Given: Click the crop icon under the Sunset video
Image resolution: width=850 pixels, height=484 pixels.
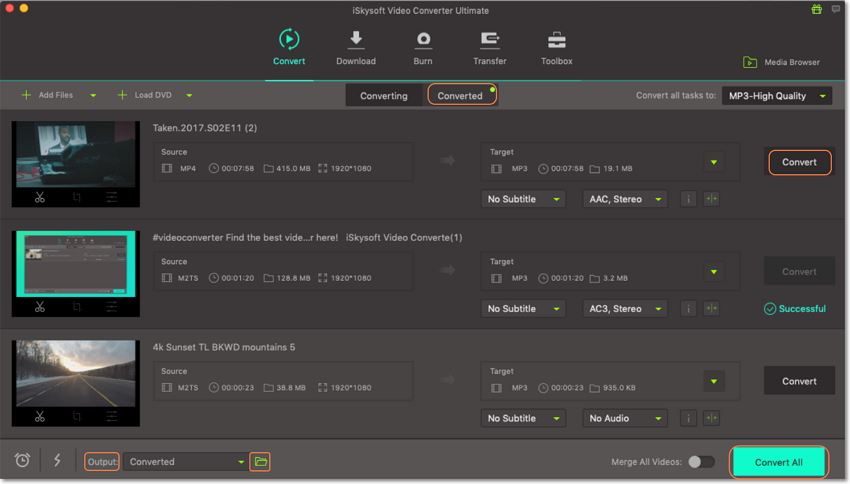Looking at the screenshot, I should tap(76, 417).
